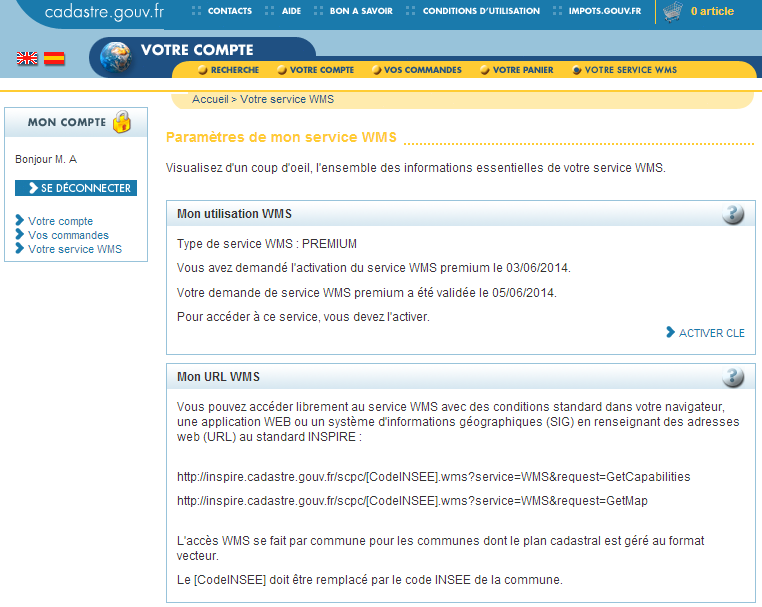Go to Accueil in breadcrumb

(210, 99)
